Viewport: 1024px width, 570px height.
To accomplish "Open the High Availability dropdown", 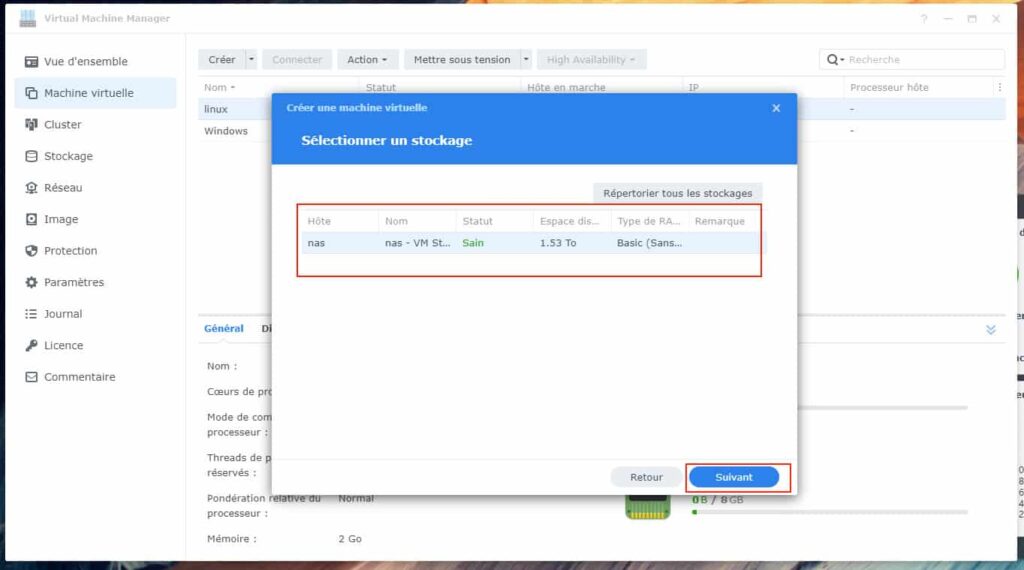I will 591,59.
